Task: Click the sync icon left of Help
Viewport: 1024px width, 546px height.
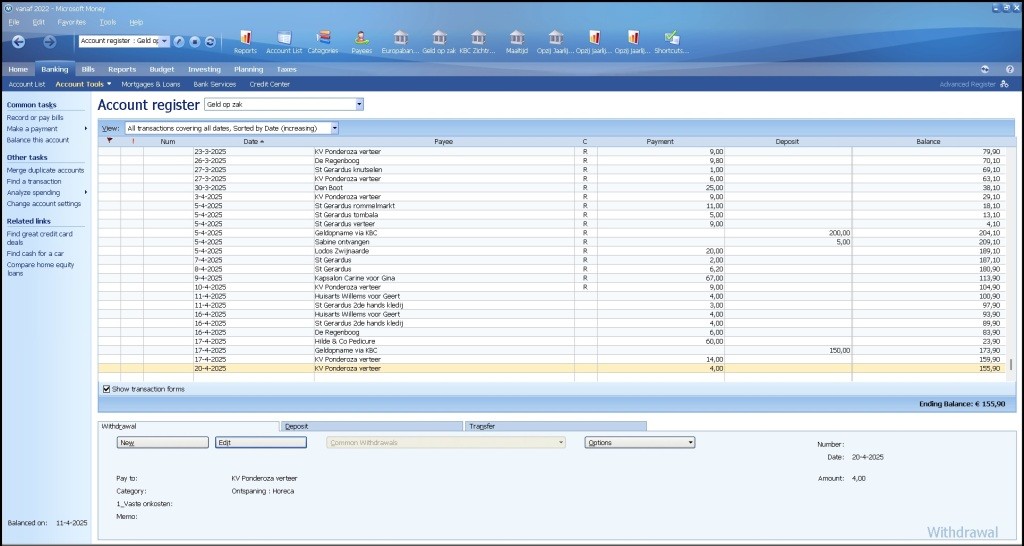Action: [985, 69]
